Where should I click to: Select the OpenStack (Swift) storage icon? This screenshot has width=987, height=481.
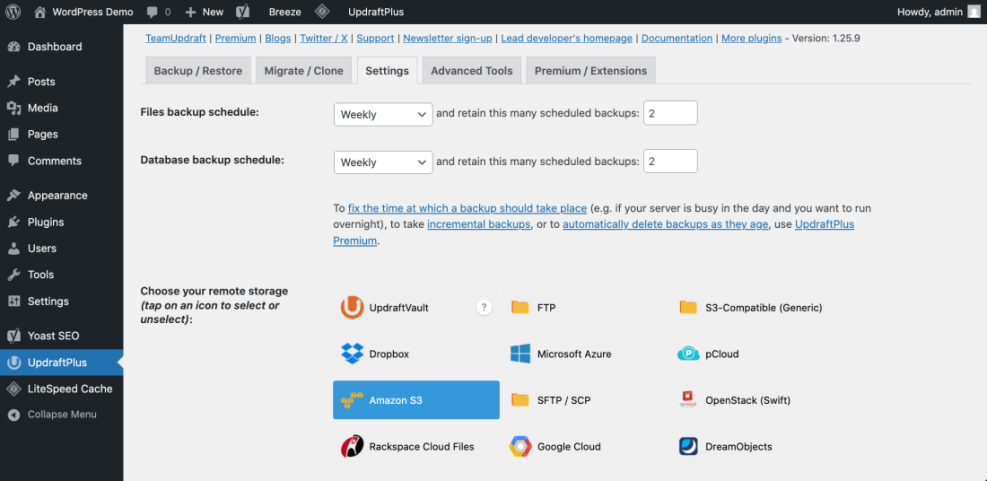688,400
